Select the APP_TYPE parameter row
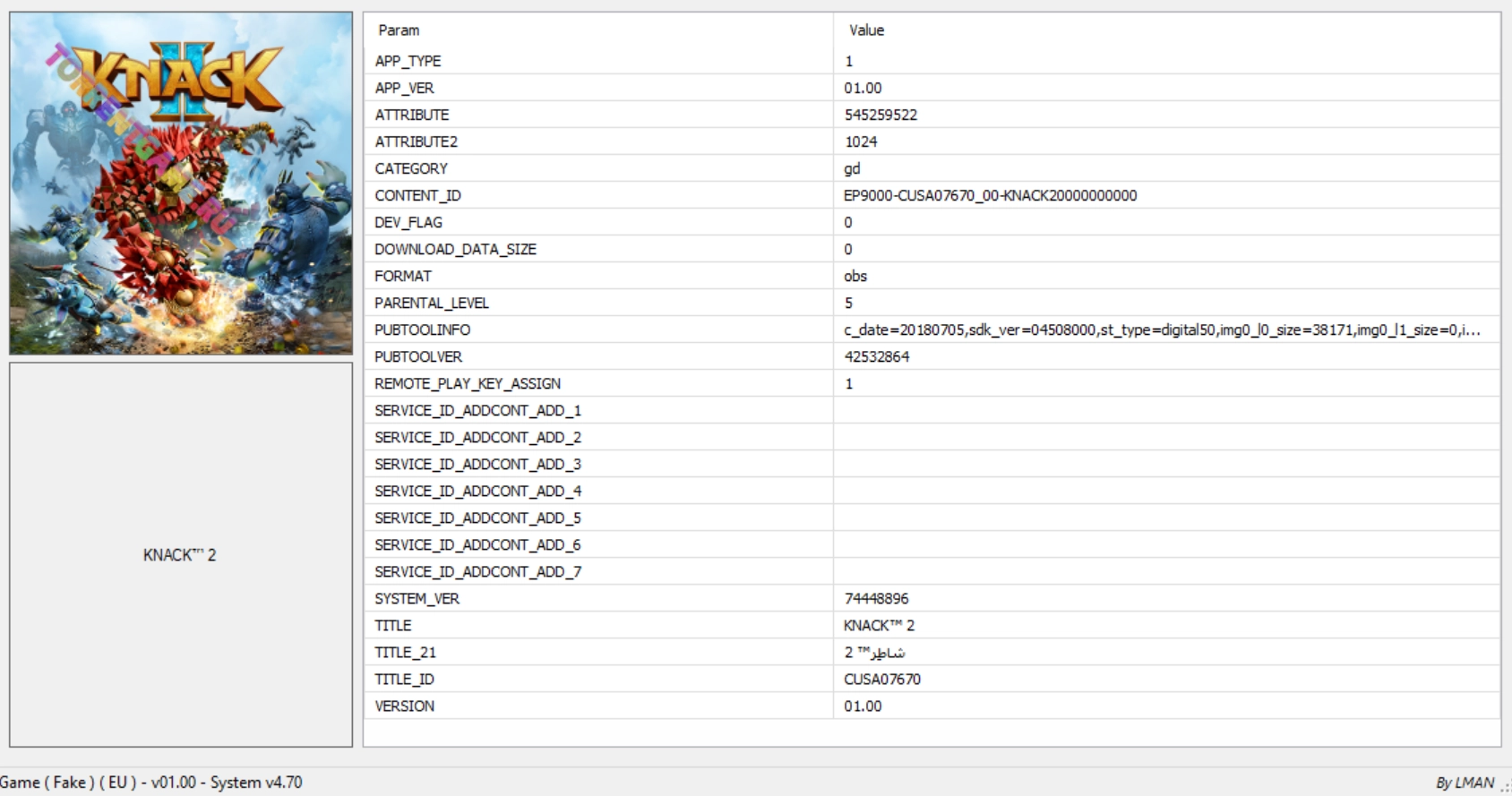 click(408, 61)
